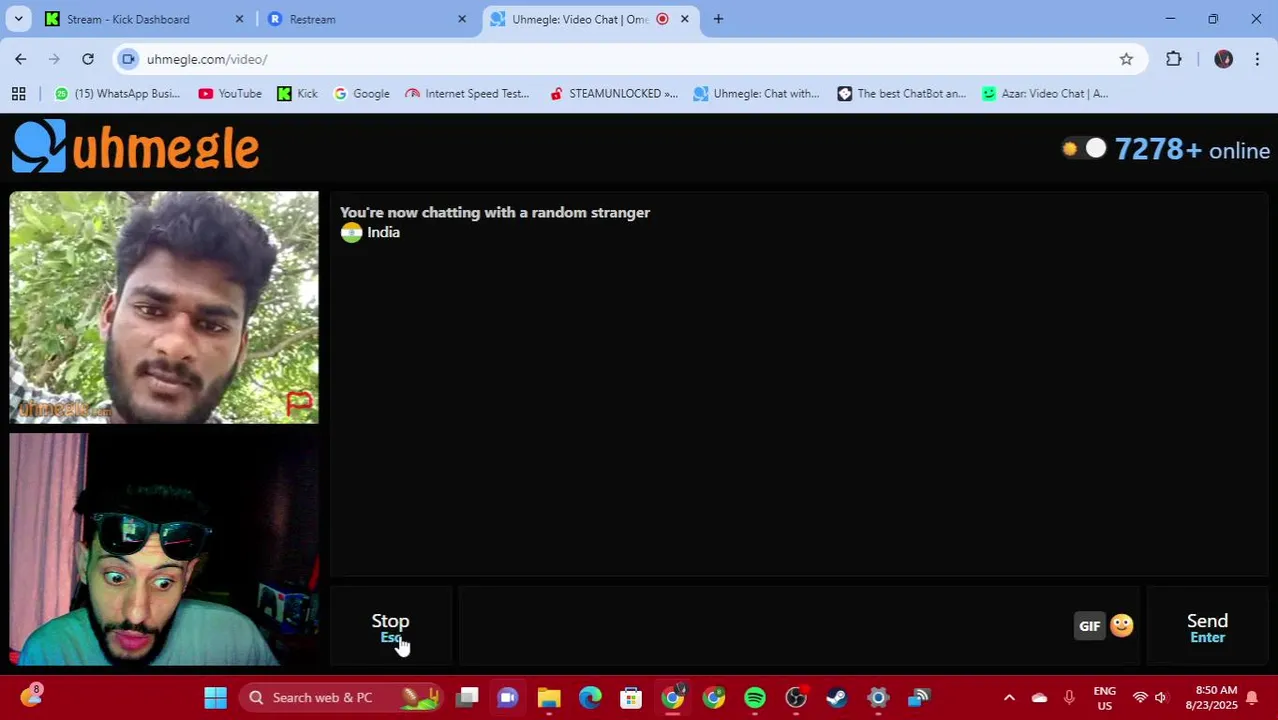
Task: Toggle the dark/light mode switch
Action: point(1084,149)
